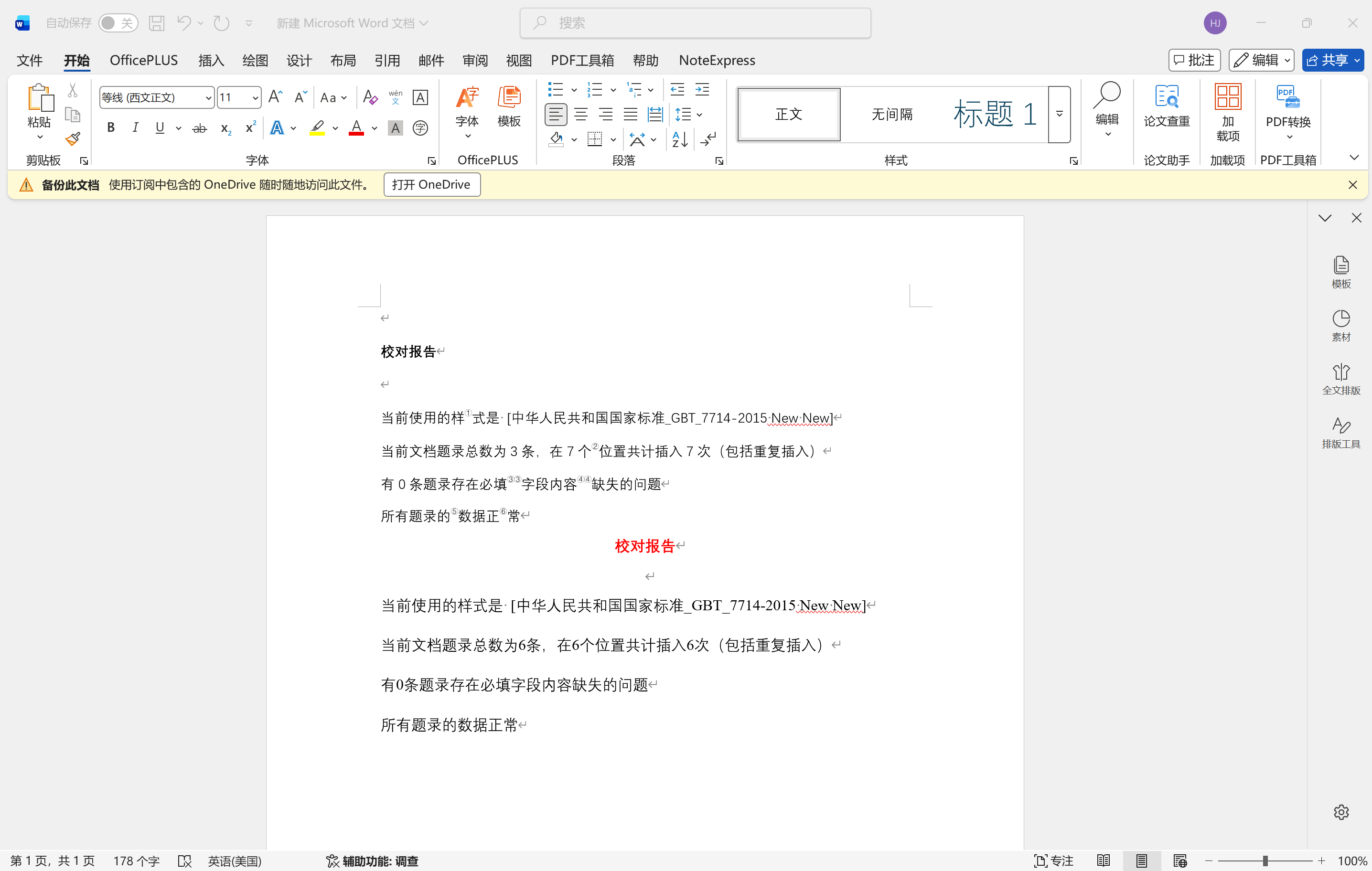Open the 论文查重 tool
This screenshot has height=871, width=1372.
1166,106
